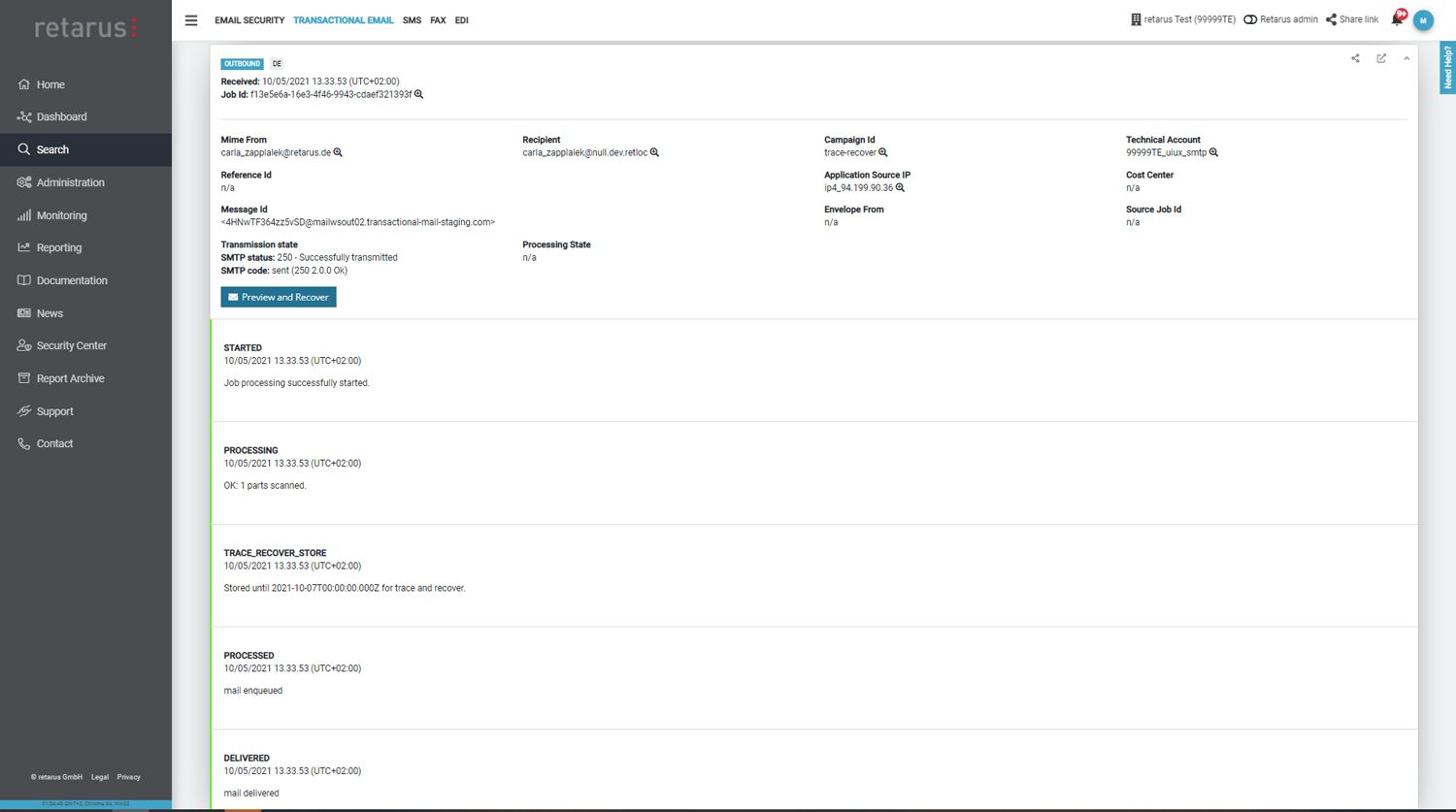Search by Technical Account magnifier icon
The width and height of the screenshot is (1456, 812).
click(1213, 152)
